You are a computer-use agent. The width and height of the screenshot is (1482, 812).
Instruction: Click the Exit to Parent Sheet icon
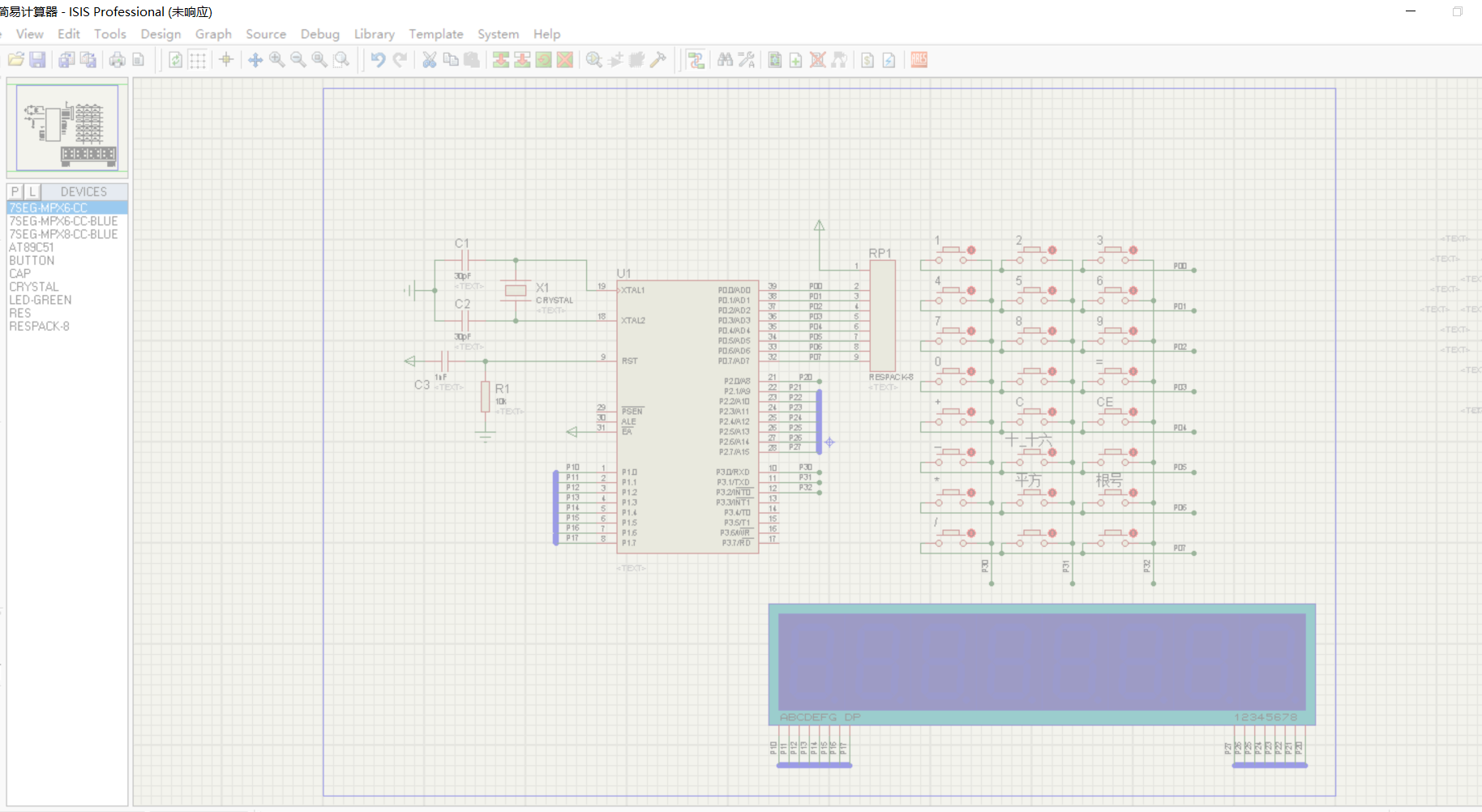pyautogui.click(x=839, y=60)
